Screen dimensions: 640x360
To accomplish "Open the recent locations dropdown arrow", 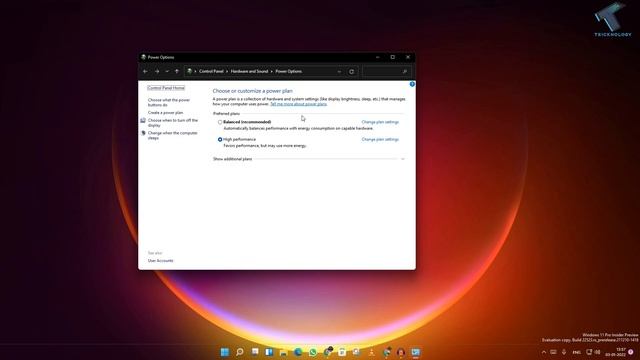I will coord(167,71).
